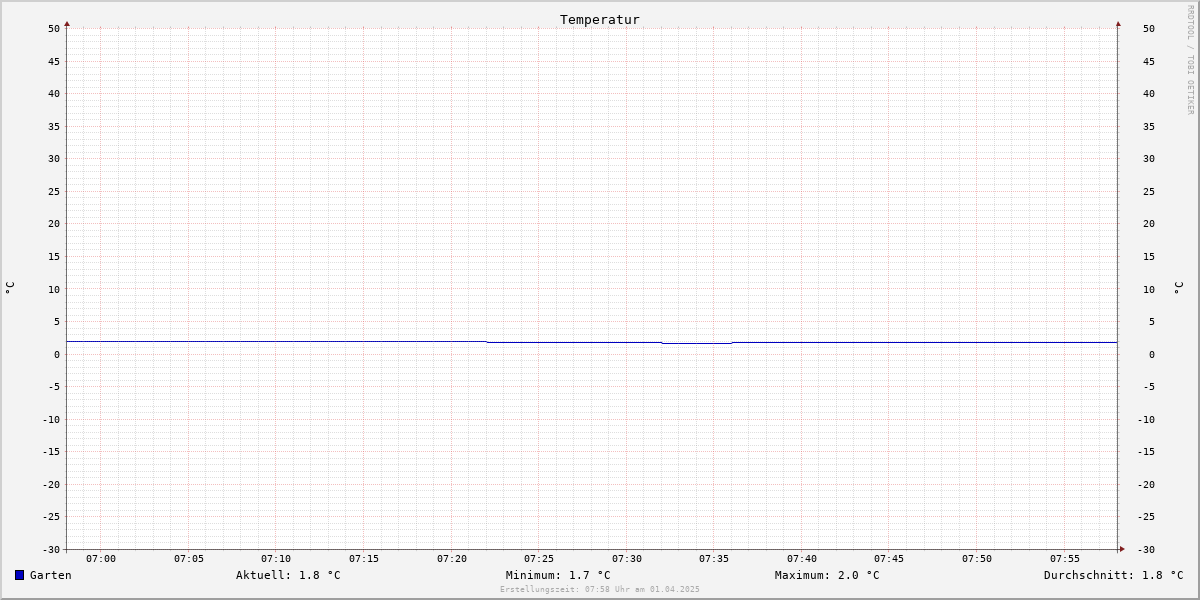Click the vertical RRDTOOL watermark text
This screenshot has height=600, width=1200.
[1190, 60]
